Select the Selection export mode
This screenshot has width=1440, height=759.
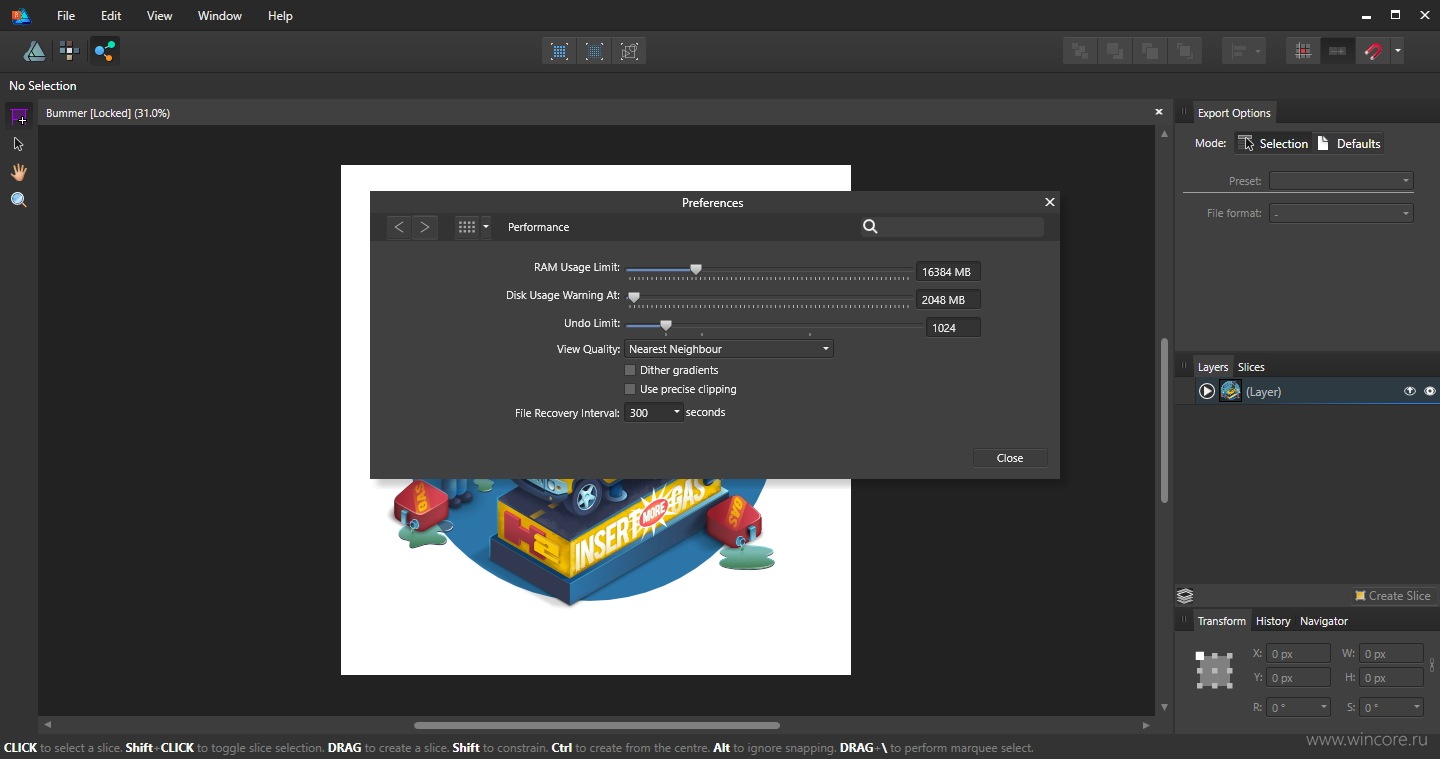pos(1273,143)
